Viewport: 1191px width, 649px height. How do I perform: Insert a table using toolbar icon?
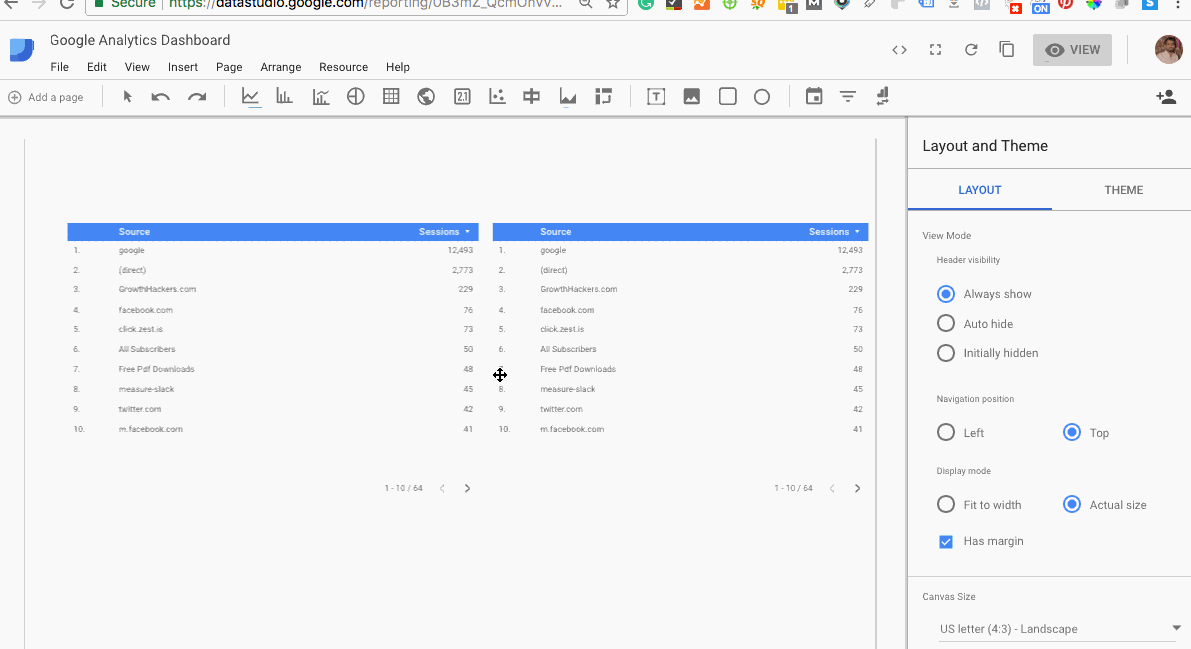tap(391, 97)
